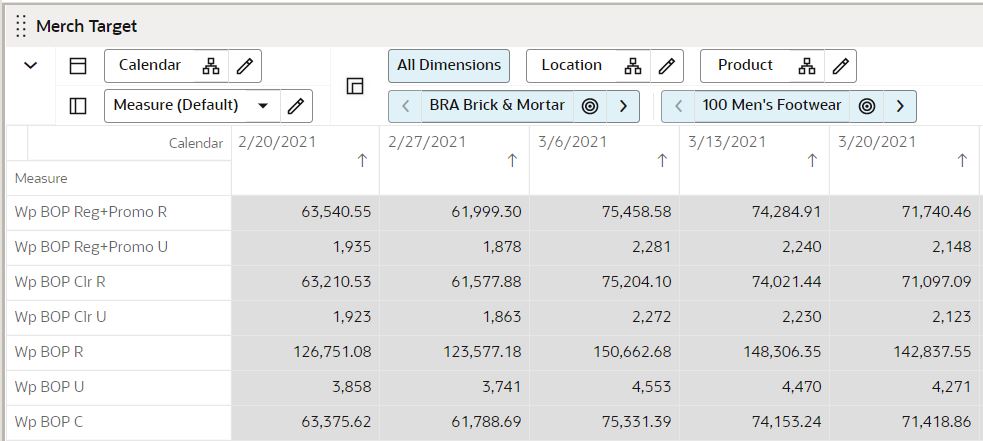Click cell with value 71,418.86
This screenshot has height=441, width=983.
tap(905, 422)
